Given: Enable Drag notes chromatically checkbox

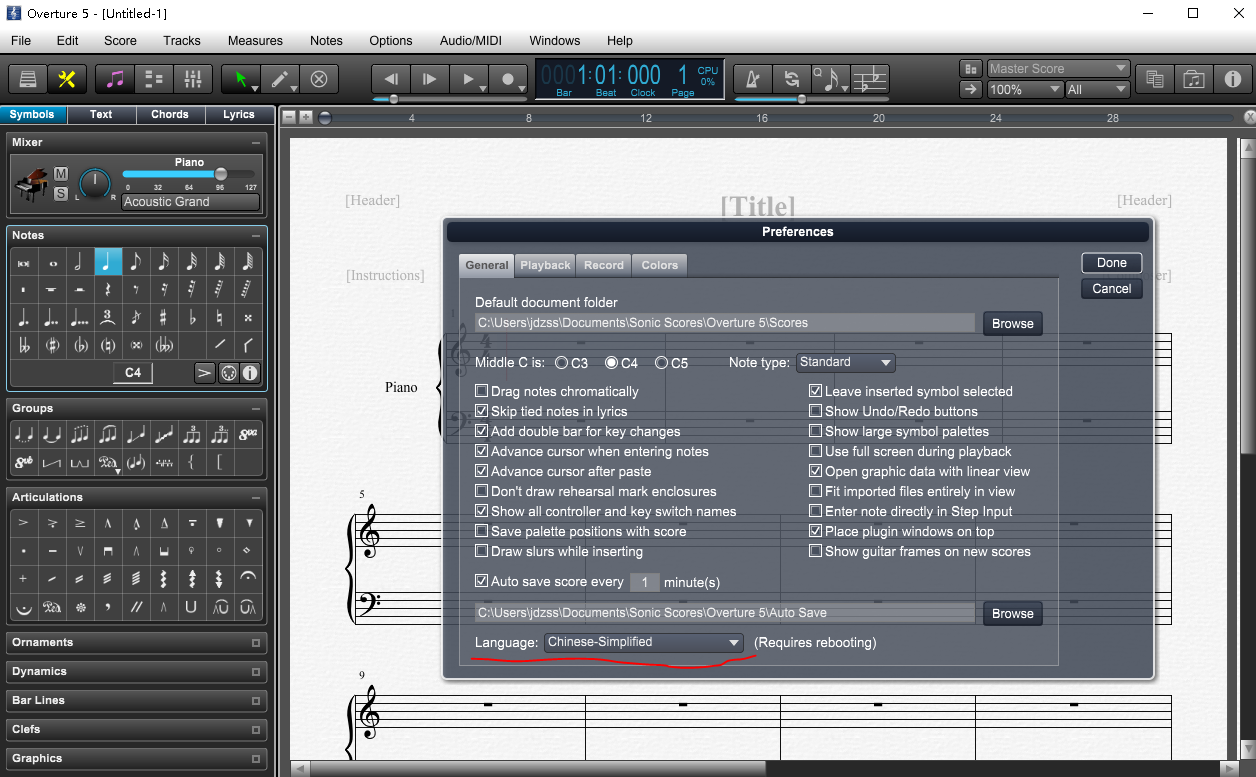Looking at the screenshot, I should 482,391.
